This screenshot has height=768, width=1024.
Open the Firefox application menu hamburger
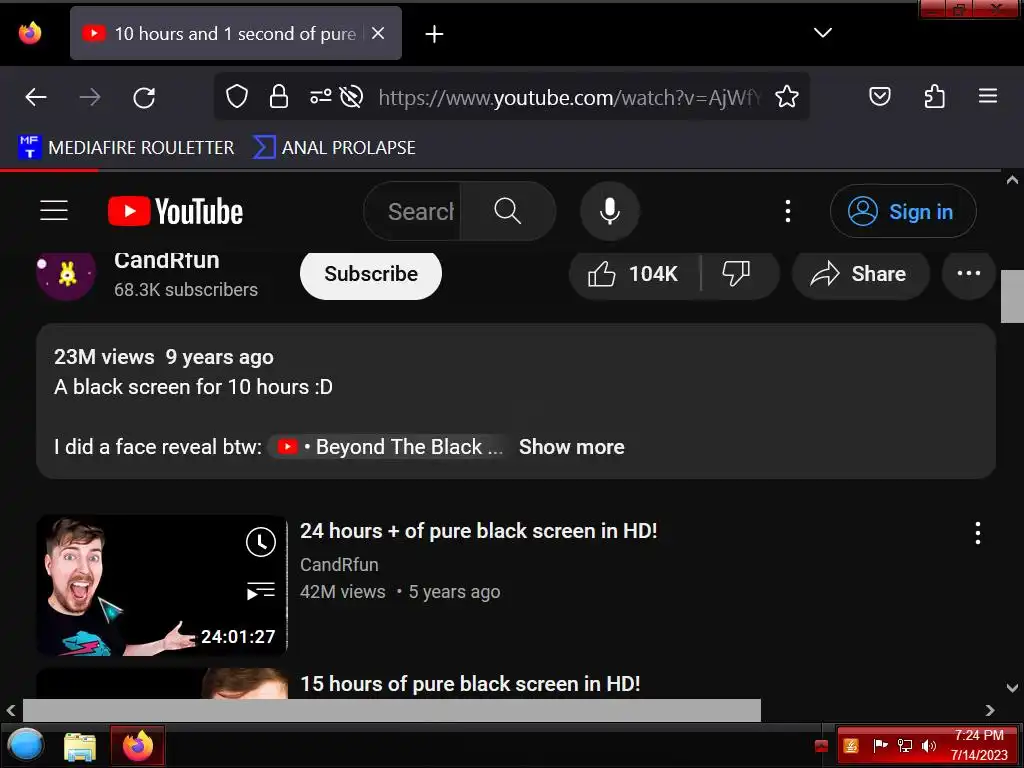[987, 96]
